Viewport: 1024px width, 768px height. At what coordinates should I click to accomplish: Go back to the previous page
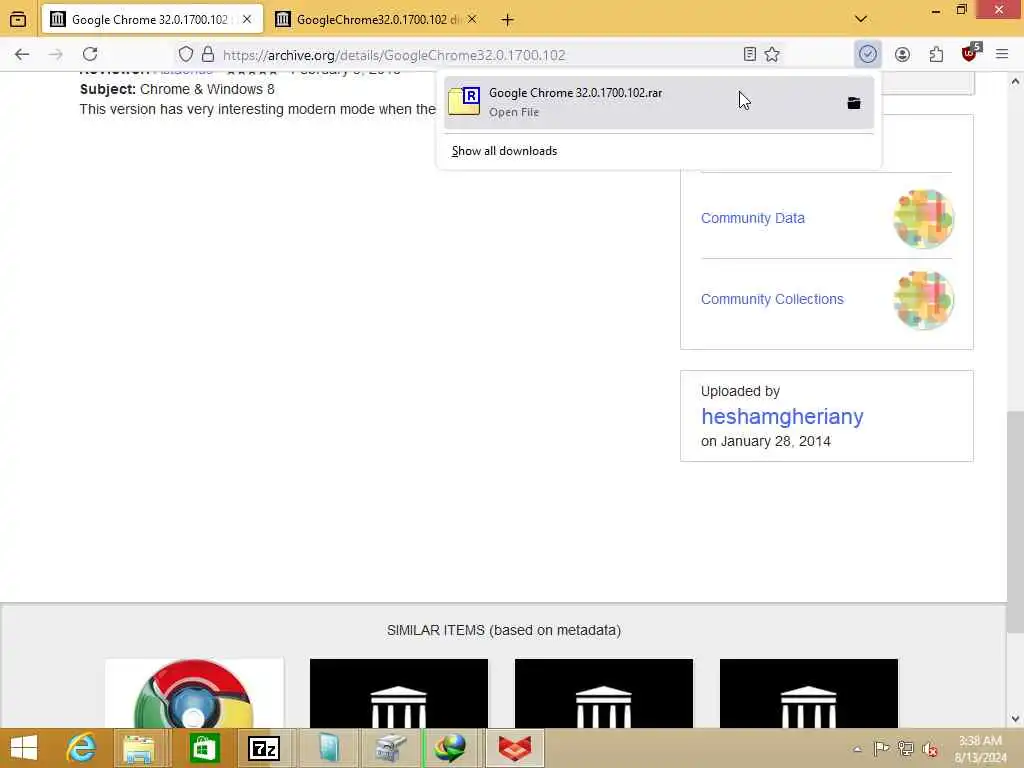(x=22, y=54)
